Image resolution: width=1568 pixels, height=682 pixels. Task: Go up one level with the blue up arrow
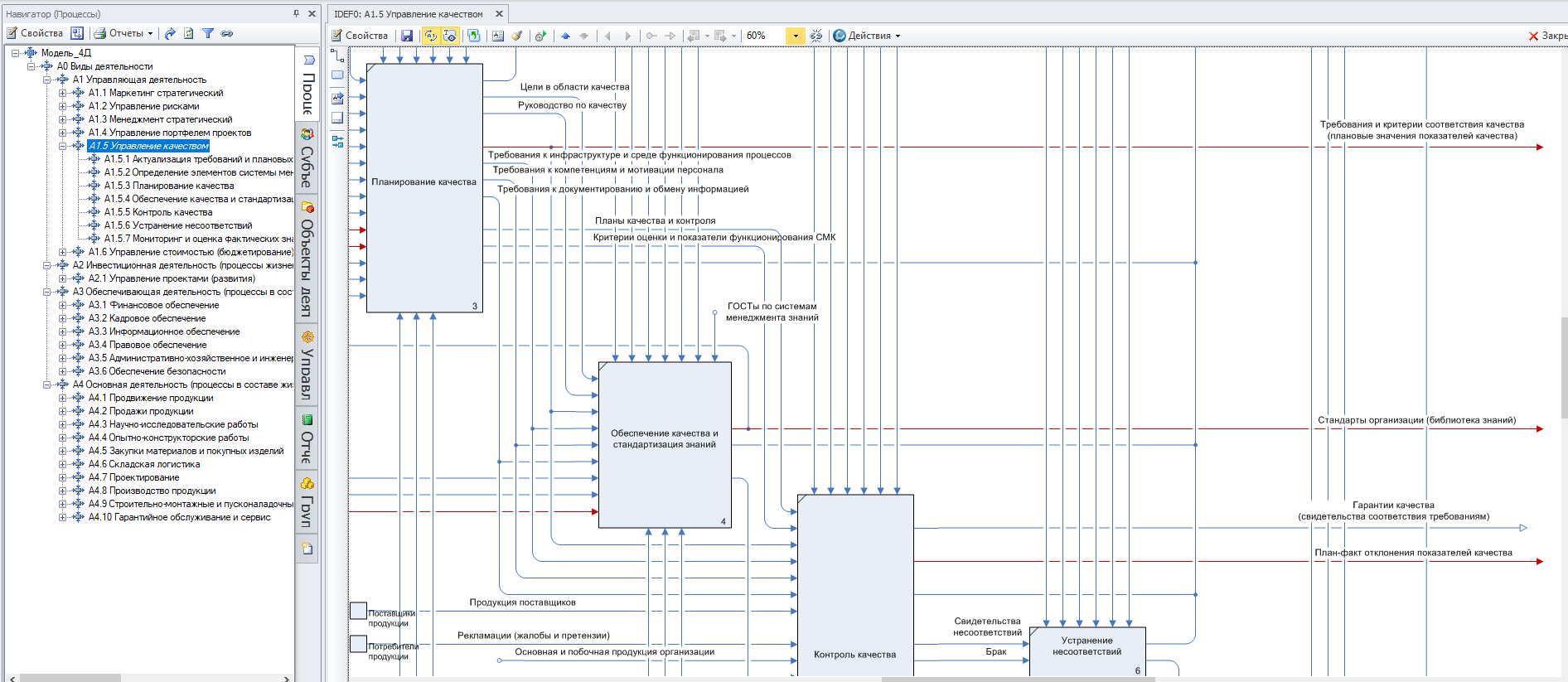click(x=566, y=36)
